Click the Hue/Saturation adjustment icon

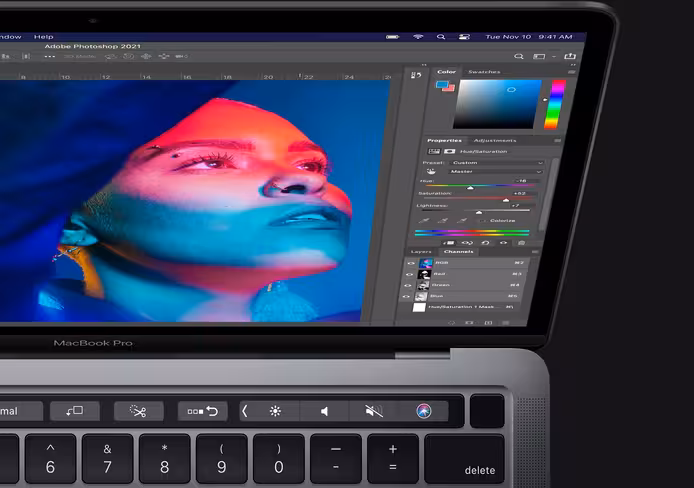[x=434, y=151]
